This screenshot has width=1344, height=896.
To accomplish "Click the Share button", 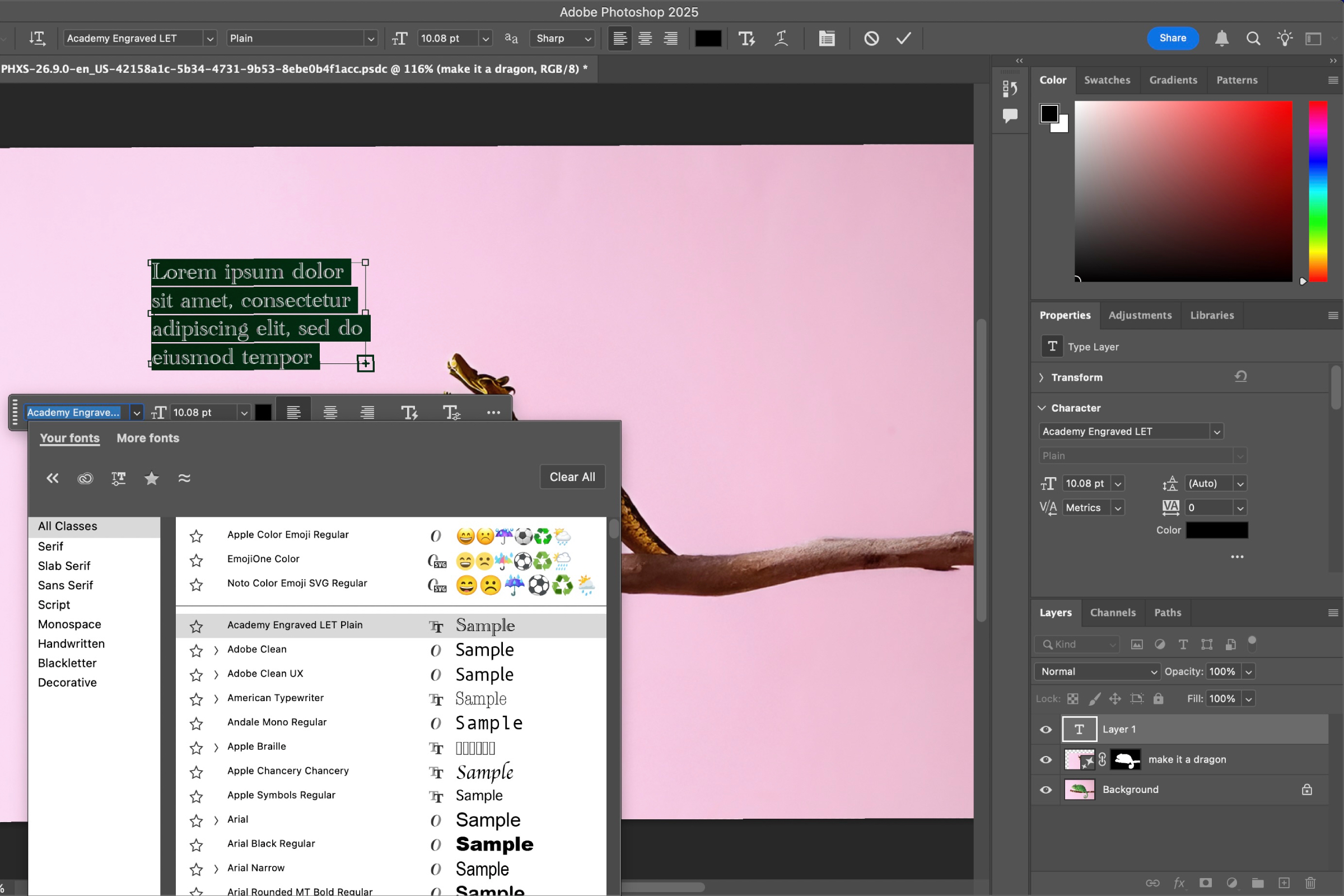I will click(1172, 38).
